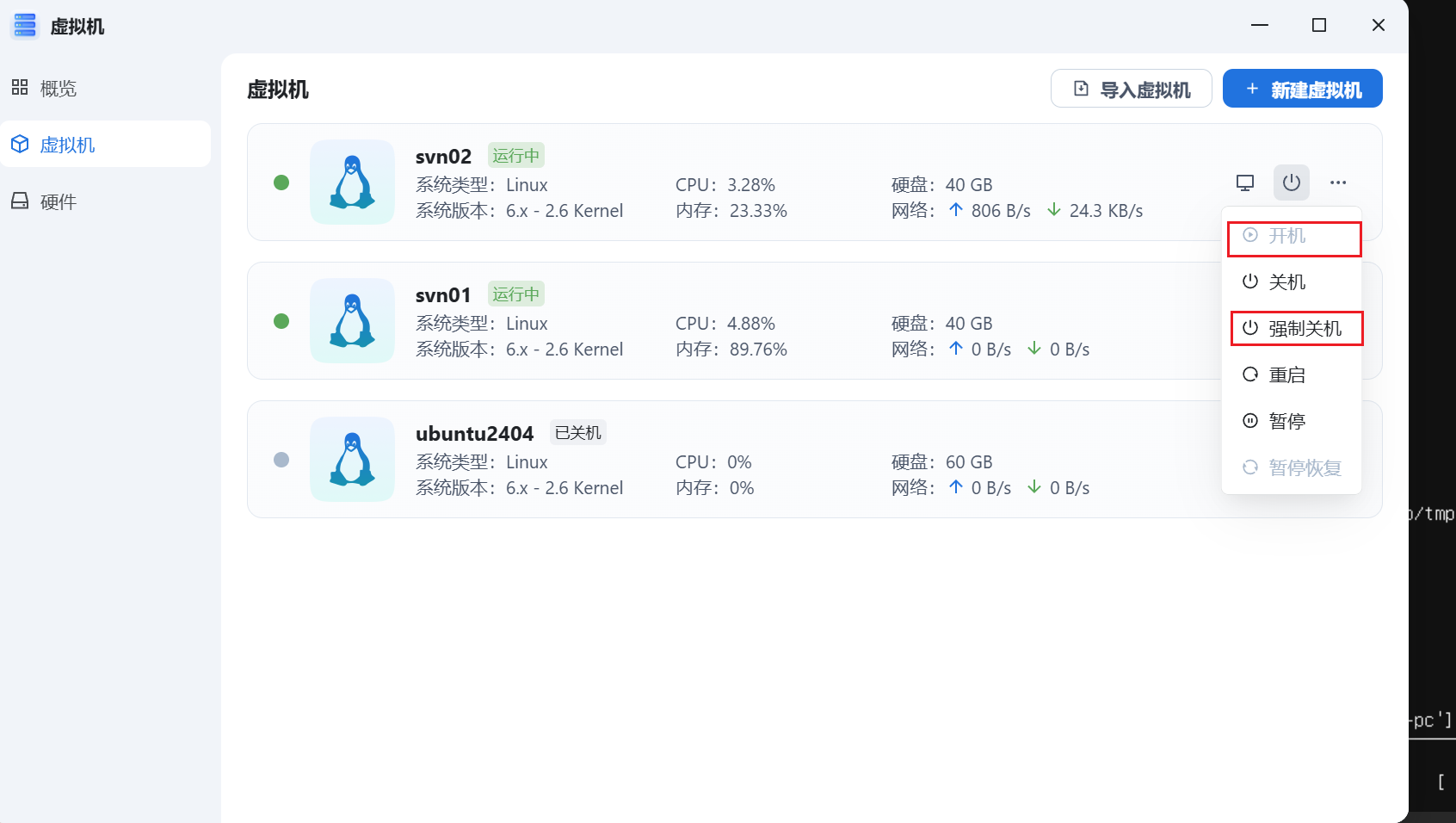Open the console monitor icon for svn02
The width and height of the screenshot is (1456, 823).
click(1244, 183)
